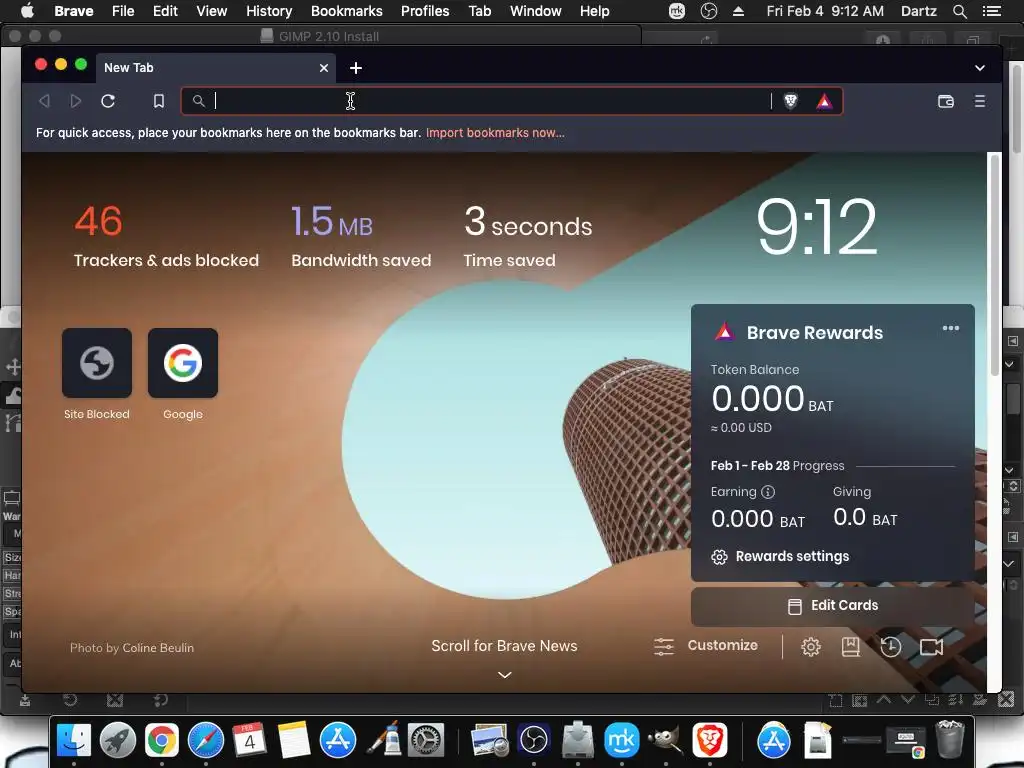Bookmark this tab with the bookmark icon

tap(159, 101)
